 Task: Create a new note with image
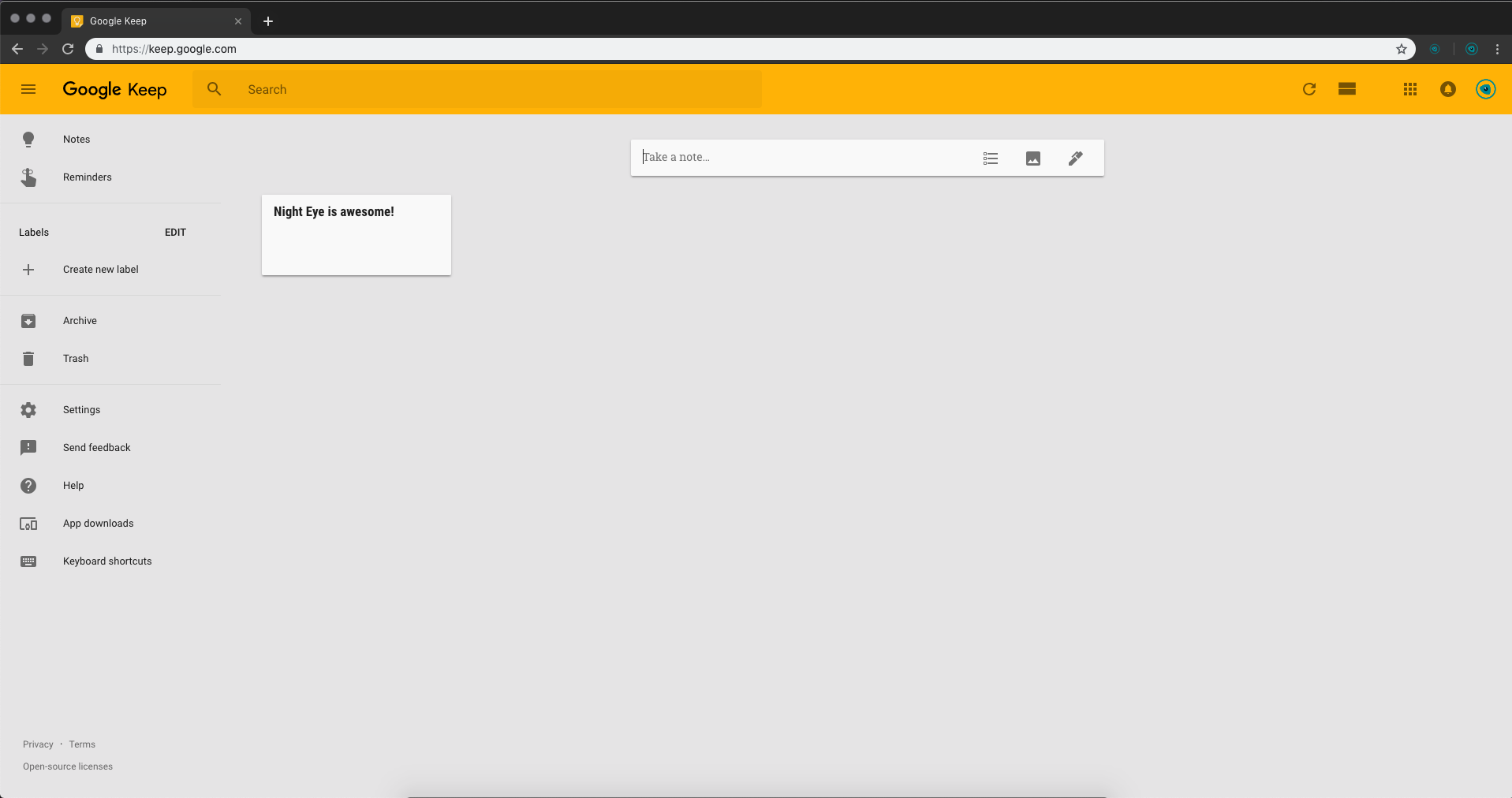point(1033,158)
